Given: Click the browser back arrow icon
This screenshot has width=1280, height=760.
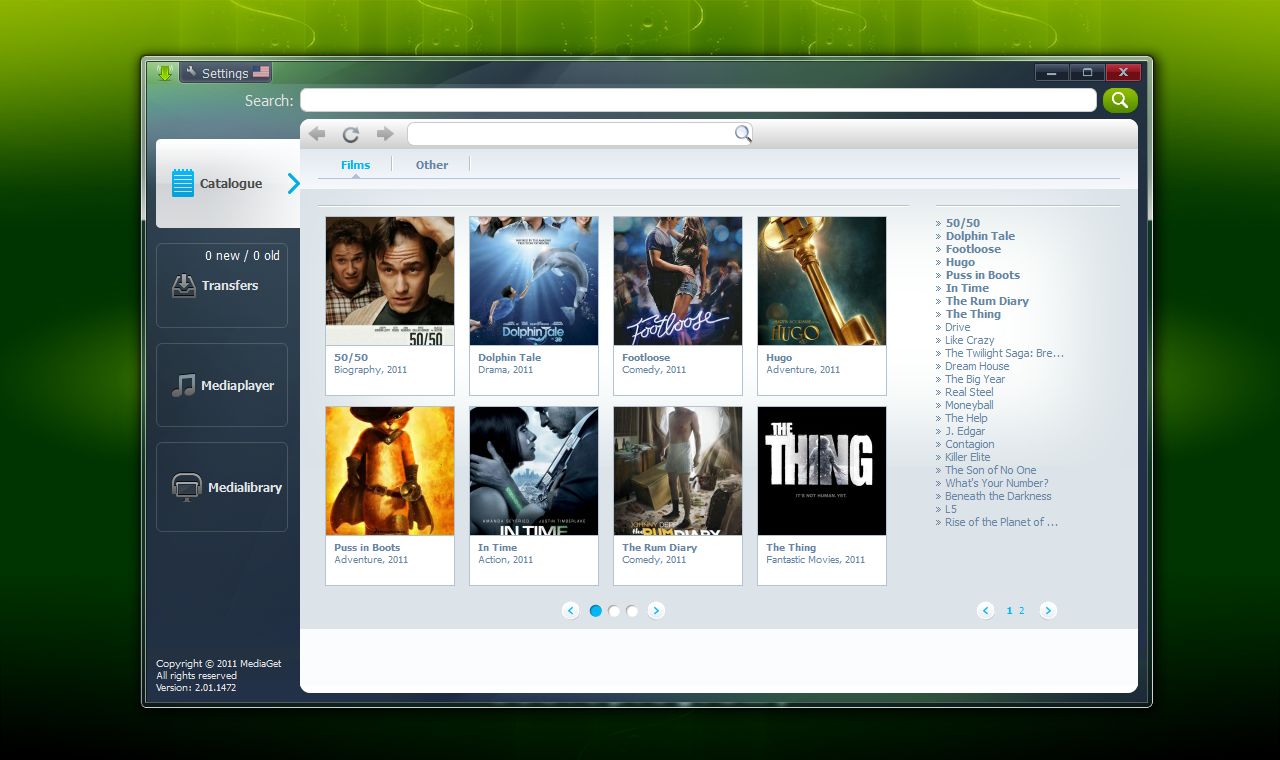Looking at the screenshot, I should coord(317,134).
